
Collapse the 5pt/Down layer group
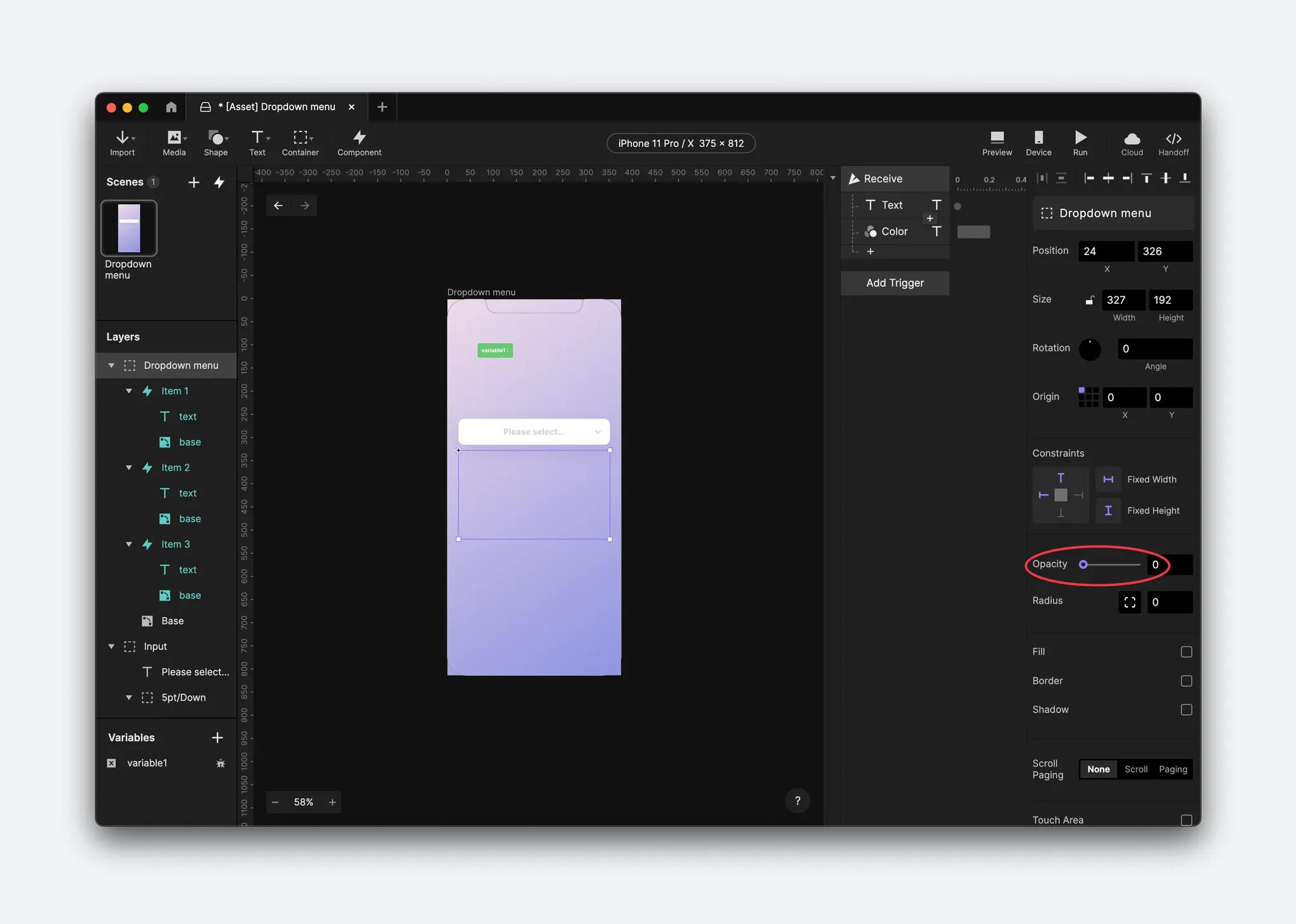pyautogui.click(x=129, y=697)
